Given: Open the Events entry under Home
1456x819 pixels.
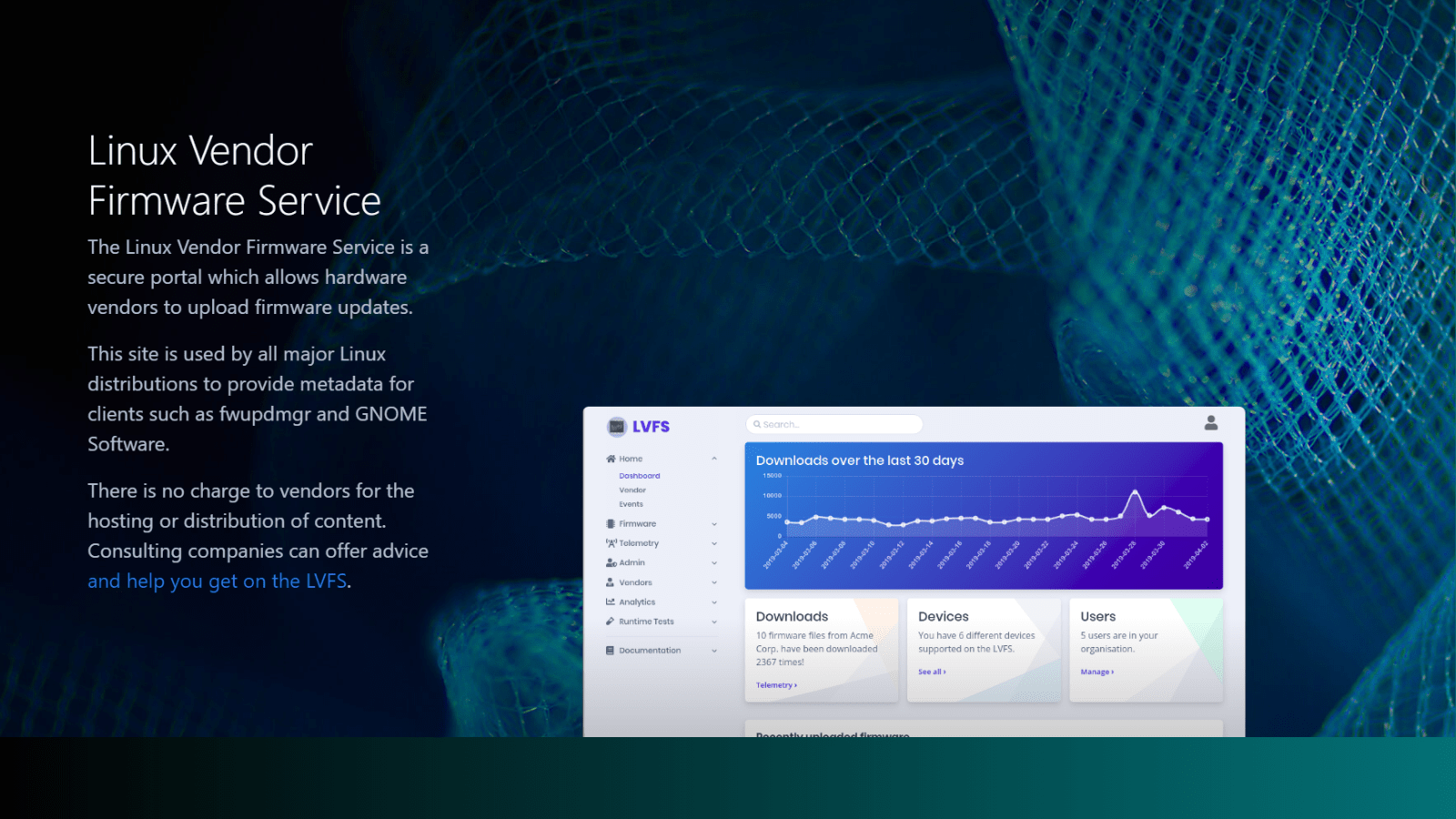Looking at the screenshot, I should click(631, 504).
